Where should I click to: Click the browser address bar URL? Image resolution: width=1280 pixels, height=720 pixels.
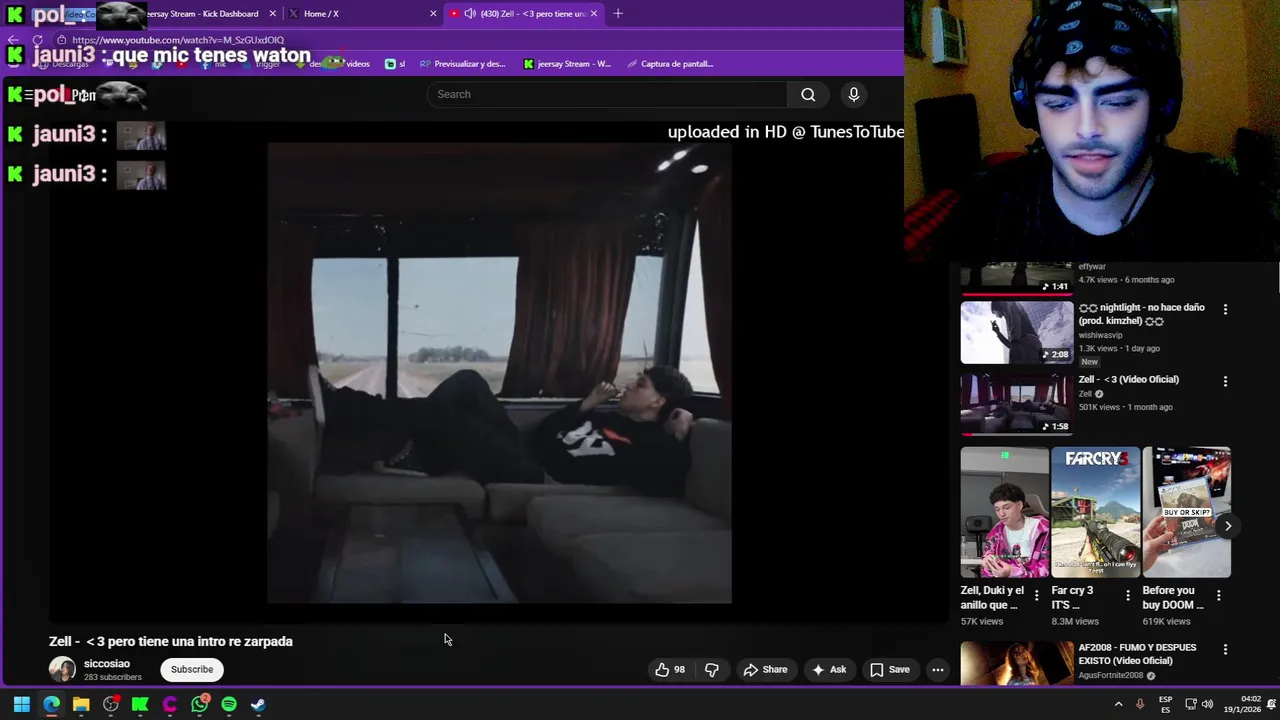coord(178,40)
